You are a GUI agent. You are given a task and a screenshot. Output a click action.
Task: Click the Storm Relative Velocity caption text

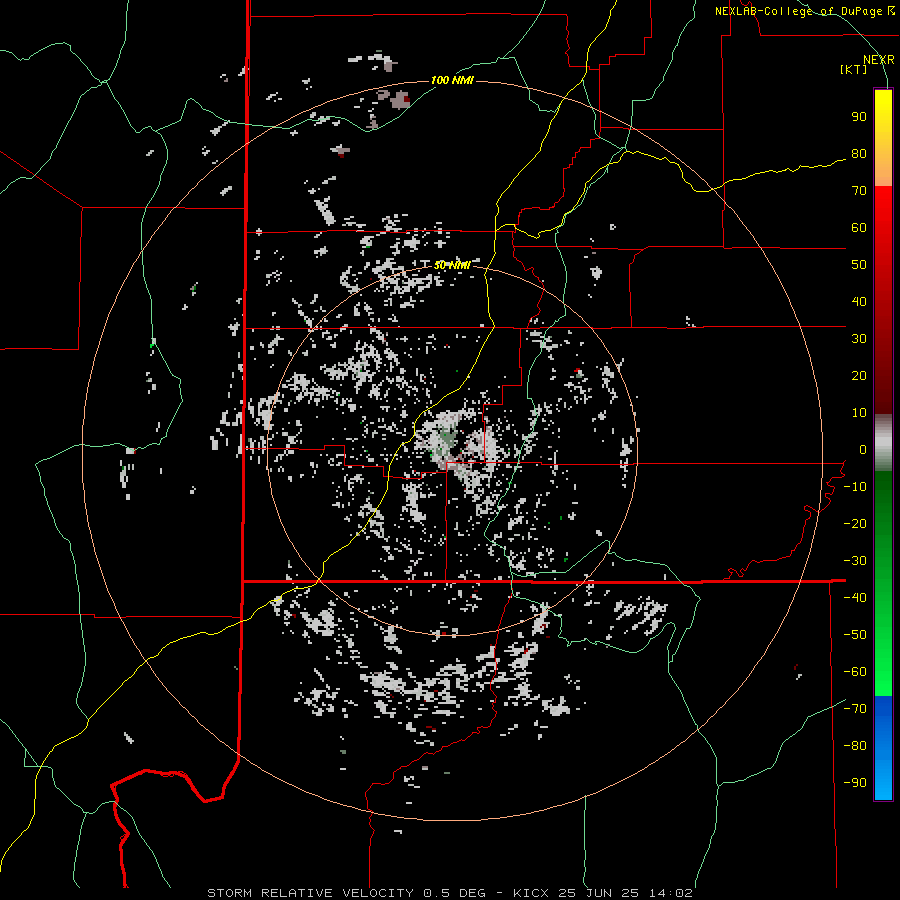449,893
